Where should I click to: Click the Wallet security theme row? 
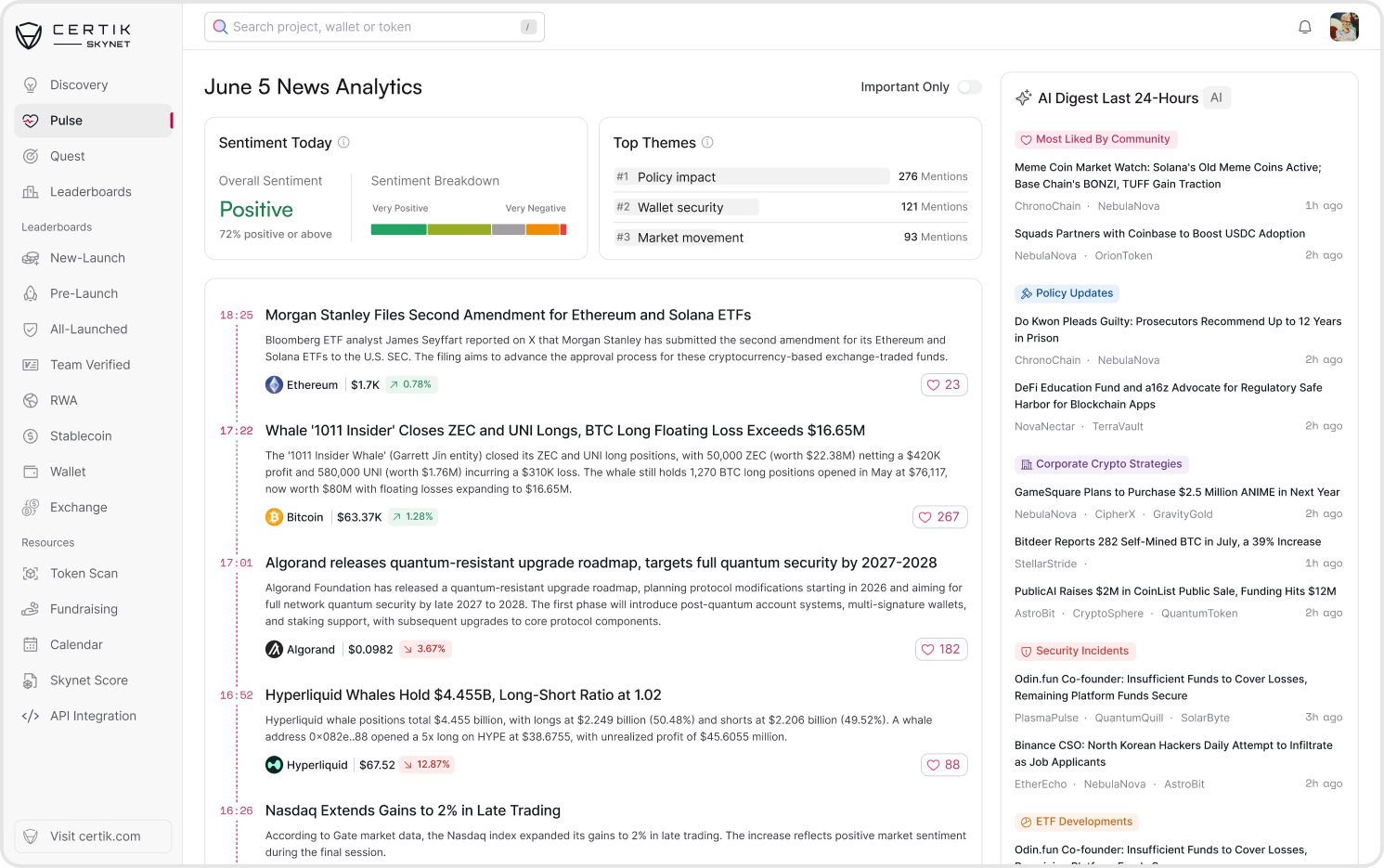click(791, 207)
